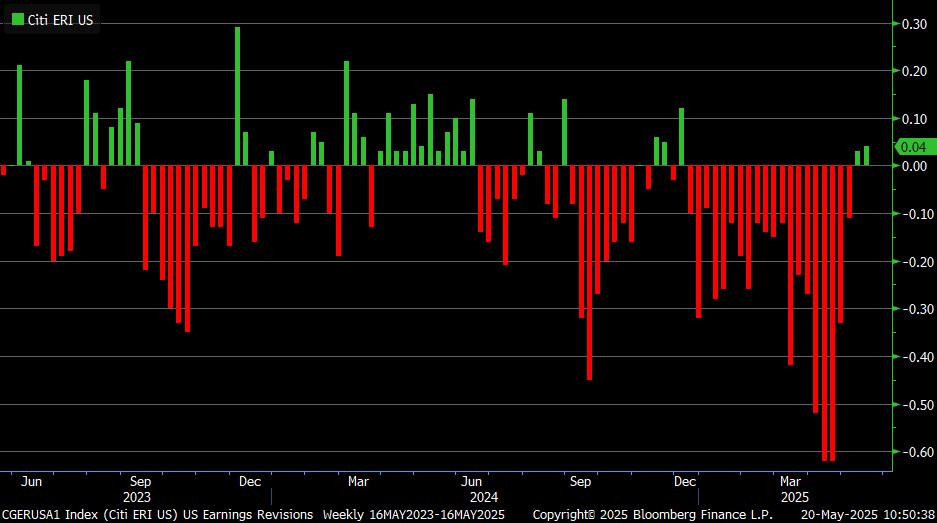The width and height of the screenshot is (937, 523).
Task: Click the Mar label above 2025
Action: 790,481
